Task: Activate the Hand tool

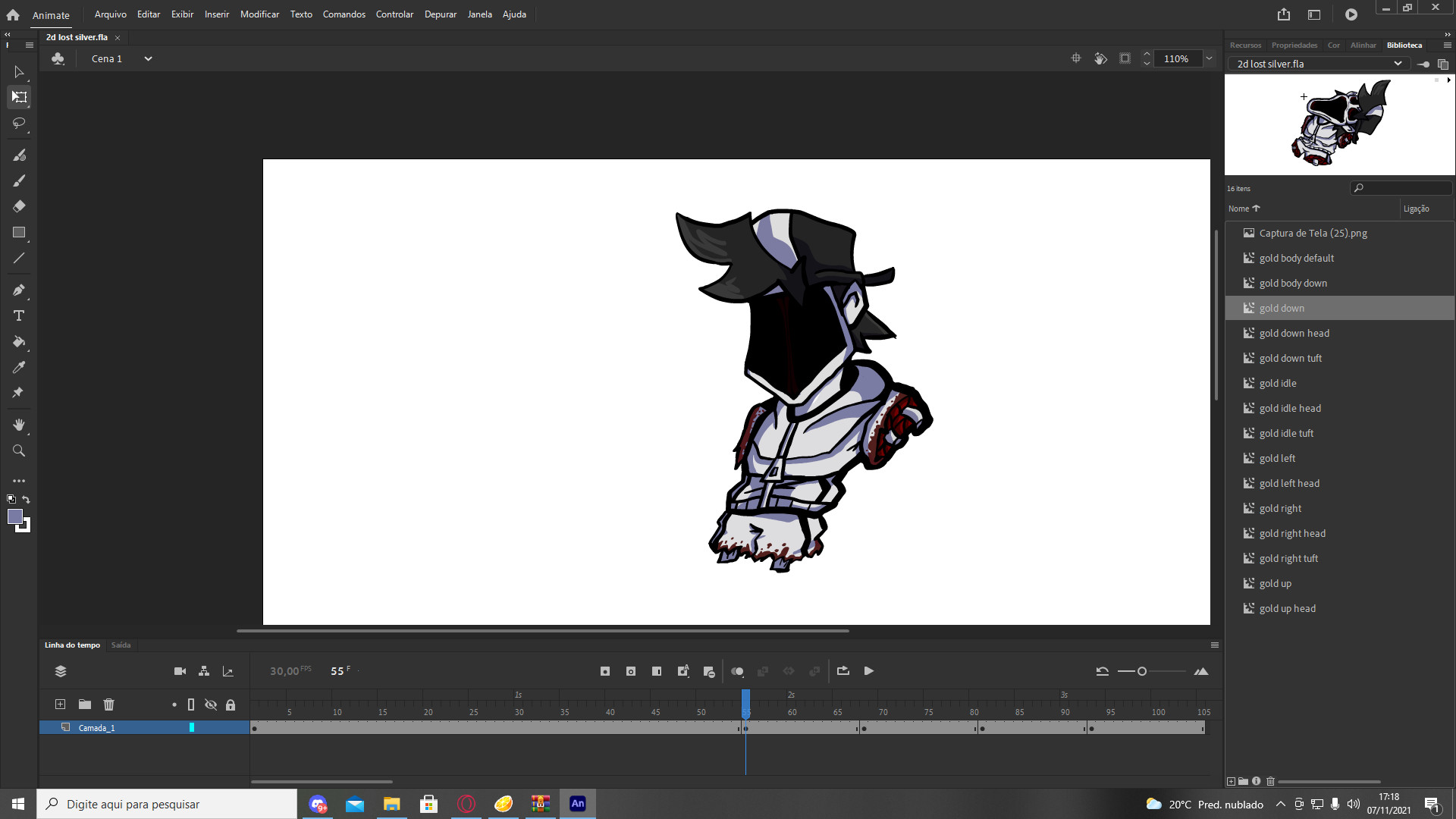Action: coord(19,425)
